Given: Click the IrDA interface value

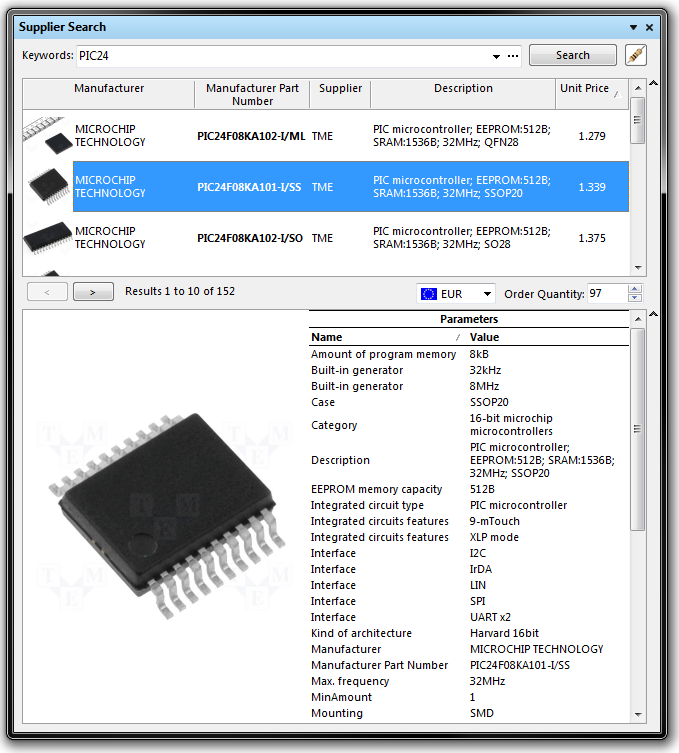Looking at the screenshot, I should pyautogui.click(x=481, y=569).
